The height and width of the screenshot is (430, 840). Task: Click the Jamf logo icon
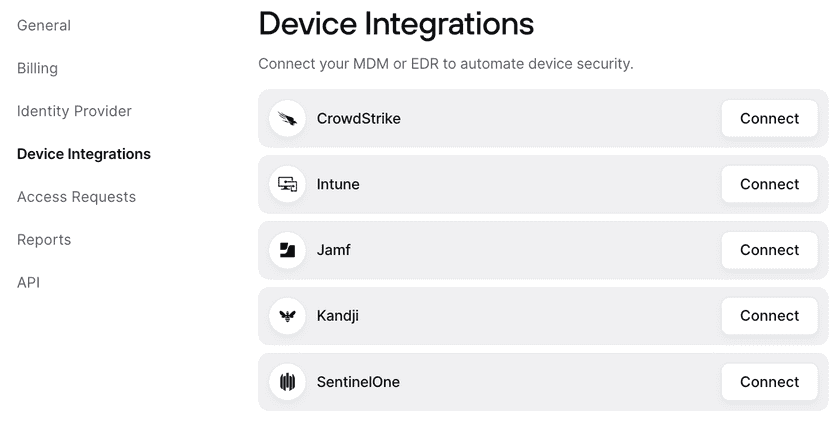click(x=287, y=250)
